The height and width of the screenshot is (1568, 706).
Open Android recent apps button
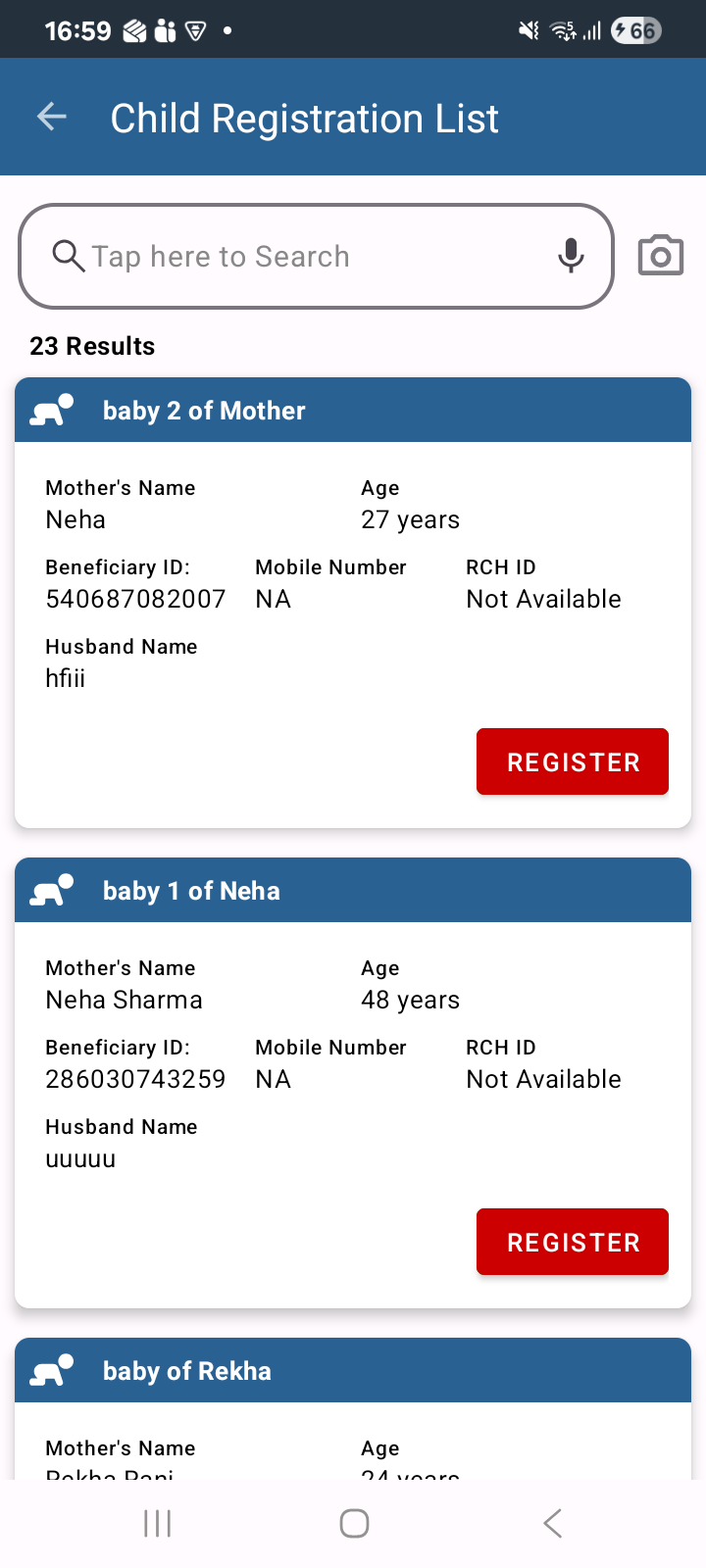click(157, 1523)
